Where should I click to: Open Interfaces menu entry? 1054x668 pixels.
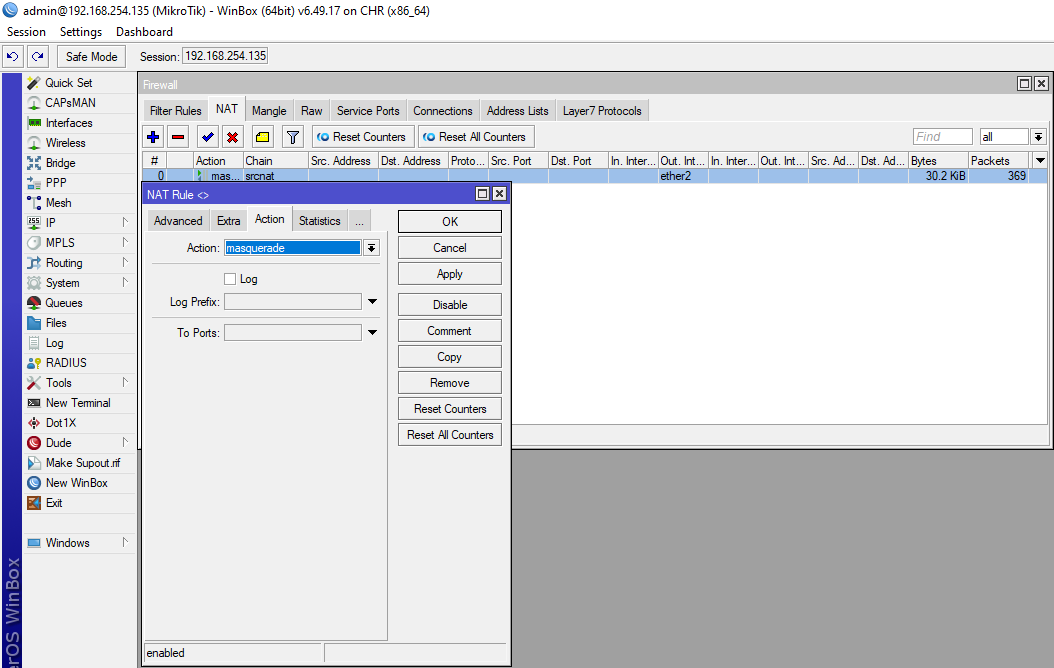pos(69,123)
